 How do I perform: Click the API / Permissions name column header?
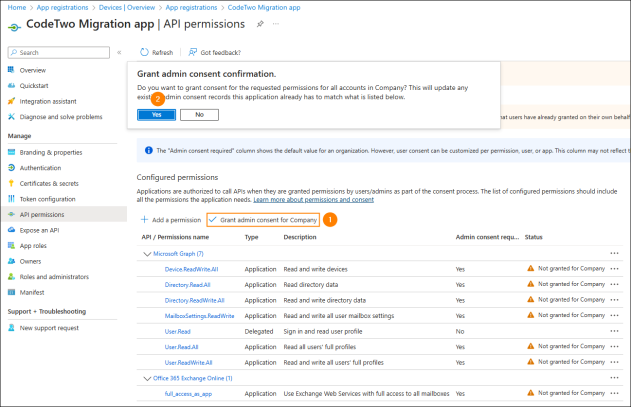[175, 237]
